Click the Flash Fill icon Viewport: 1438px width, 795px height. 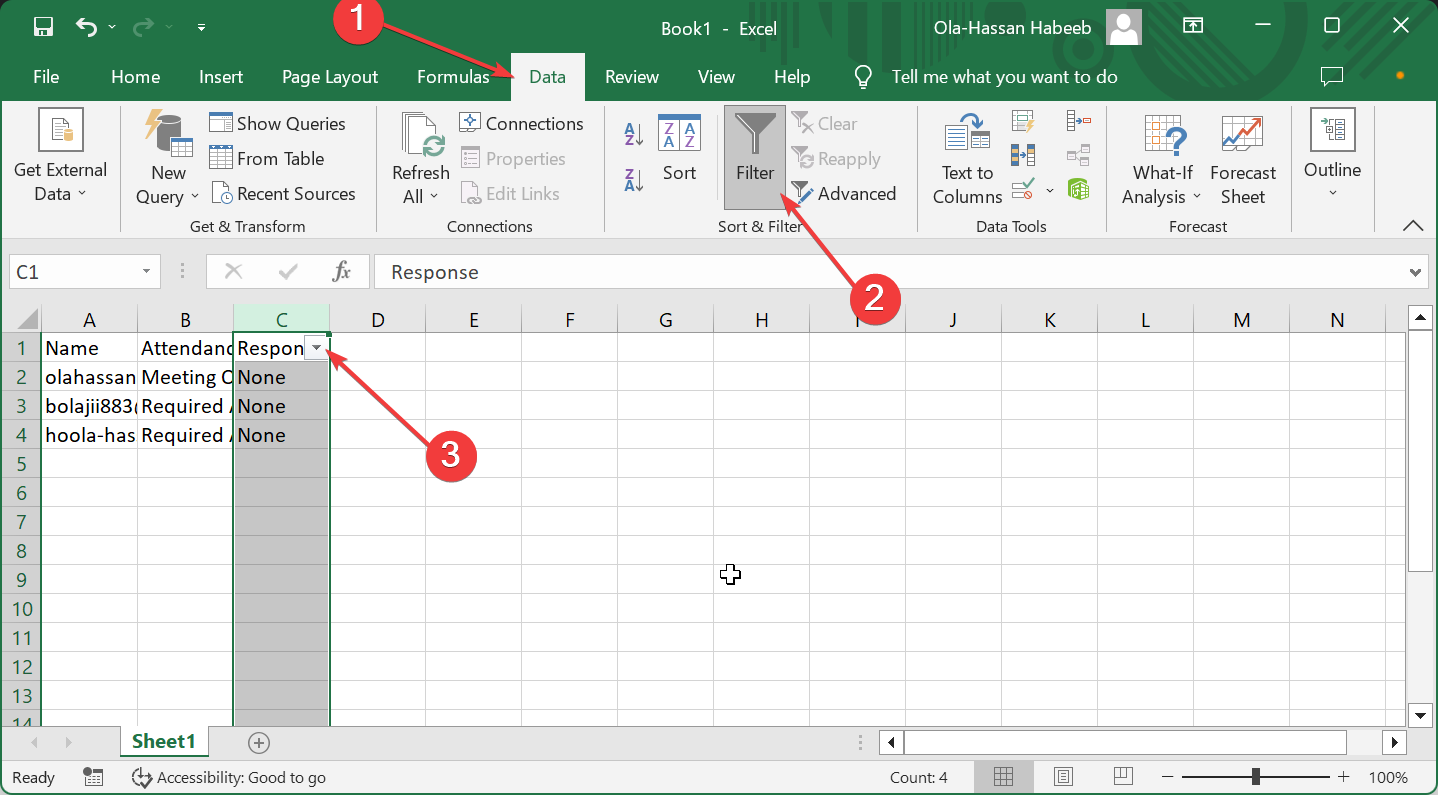(1023, 122)
